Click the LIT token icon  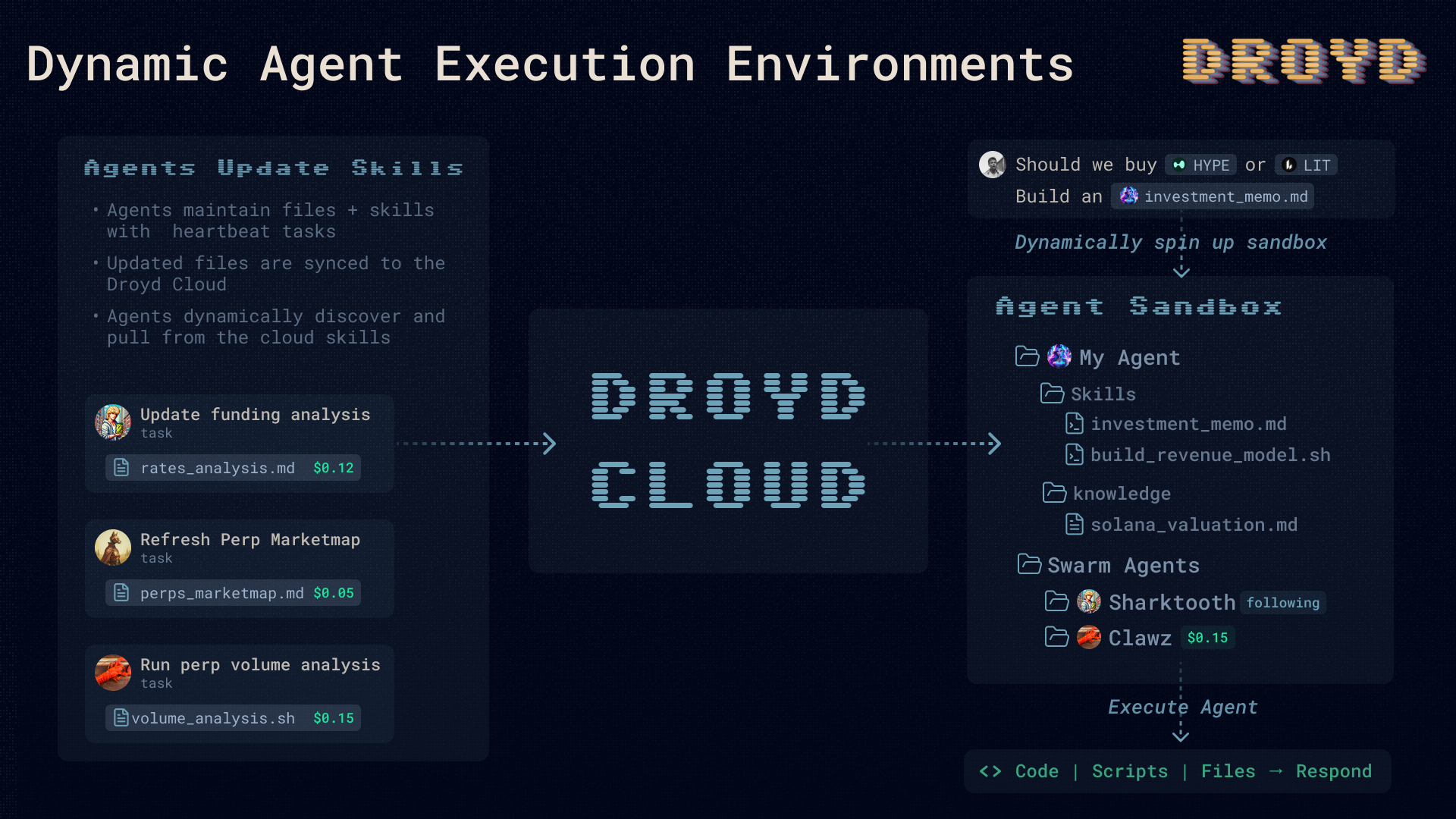(1287, 165)
